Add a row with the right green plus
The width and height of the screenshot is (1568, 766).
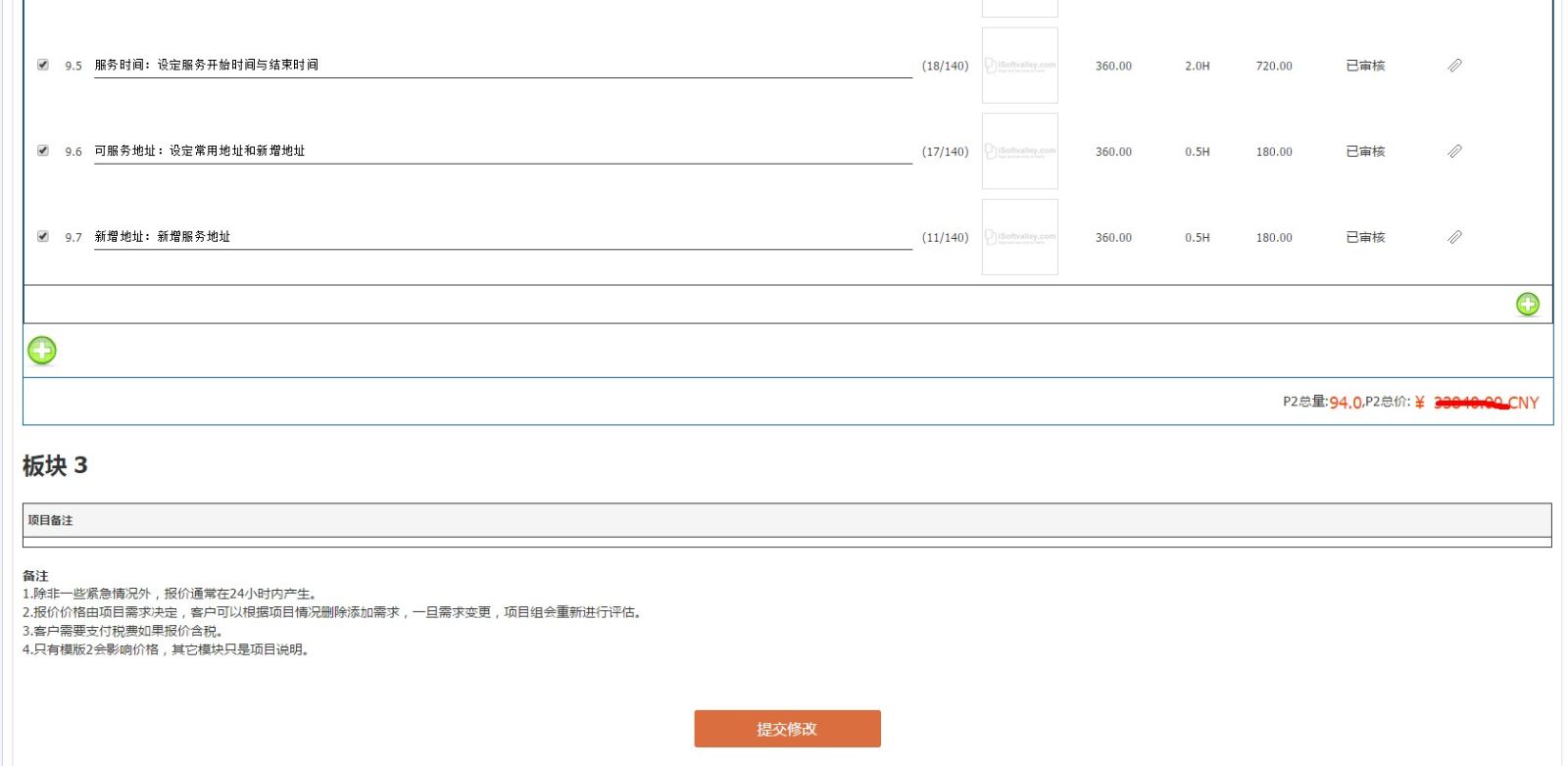click(1527, 305)
